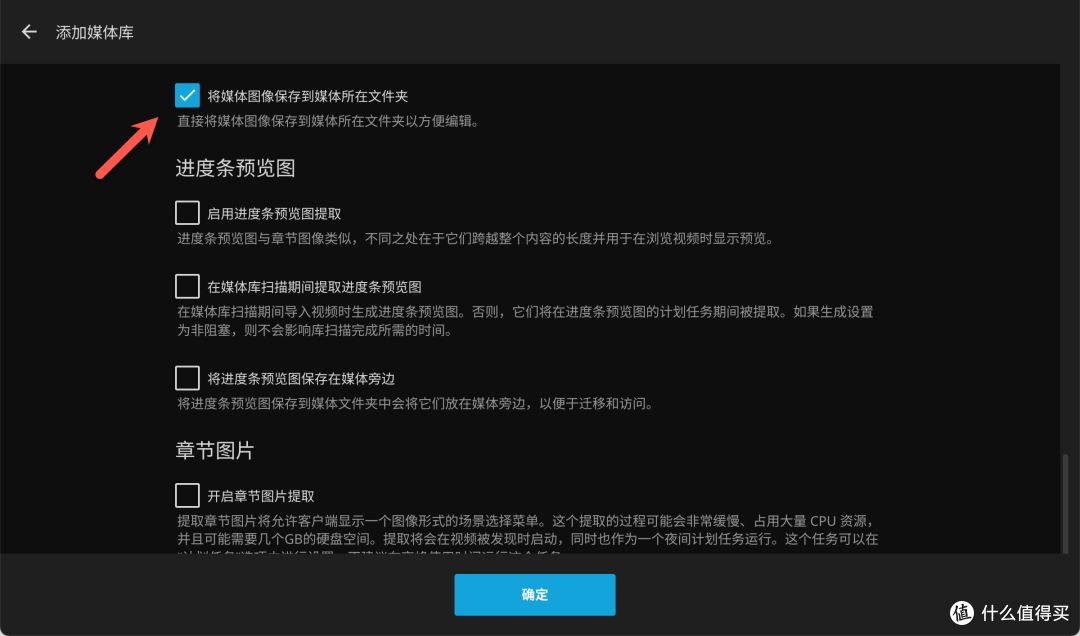Click the 进度条预览图 section heading
This screenshot has height=636, width=1080.
[x=235, y=168]
